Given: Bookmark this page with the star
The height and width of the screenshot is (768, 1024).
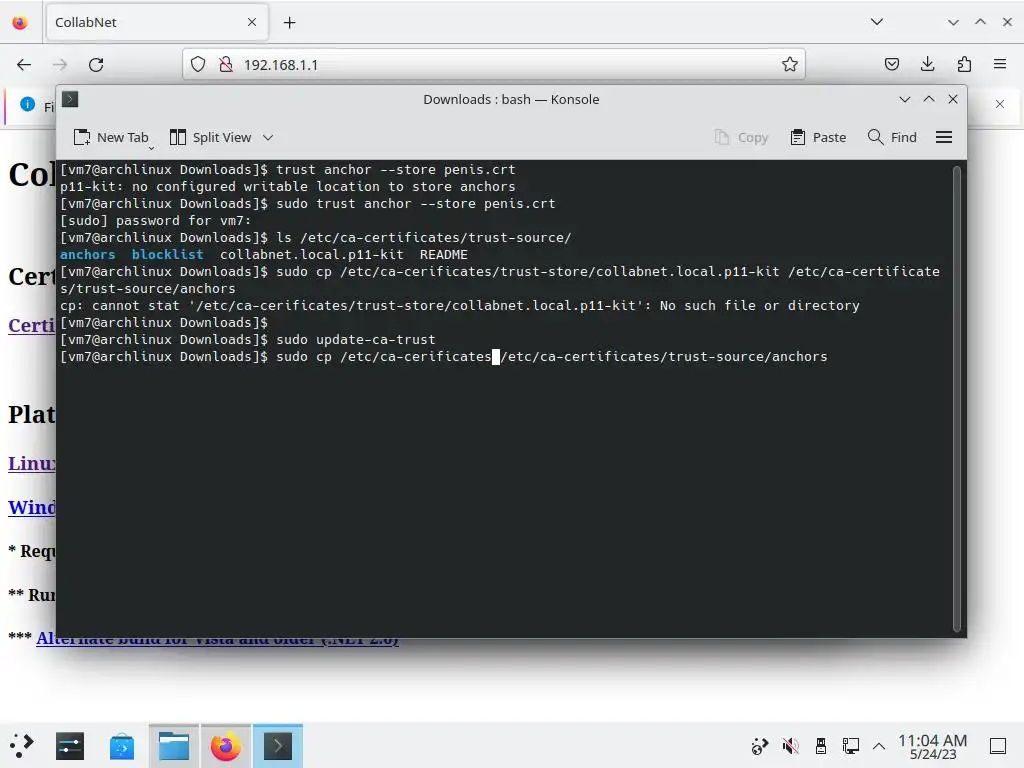Looking at the screenshot, I should click(790, 64).
